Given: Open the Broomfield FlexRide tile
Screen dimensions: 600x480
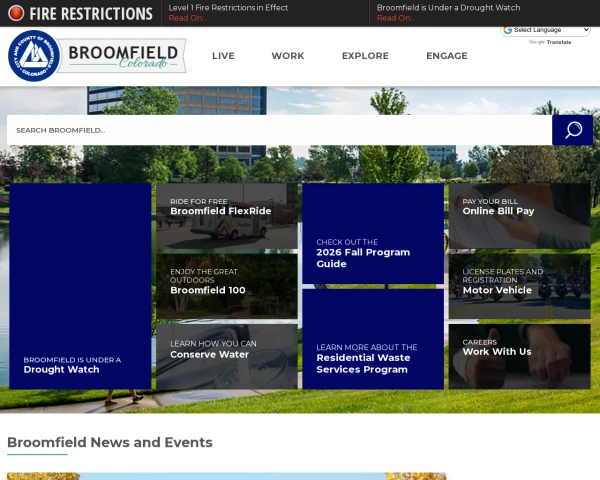Looking at the screenshot, I should pyautogui.click(x=227, y=216).
